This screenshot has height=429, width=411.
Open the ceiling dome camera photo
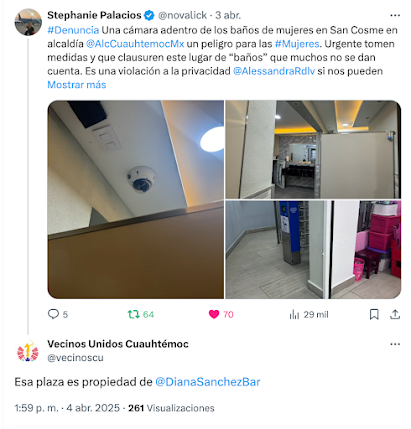tap(136, 199)
